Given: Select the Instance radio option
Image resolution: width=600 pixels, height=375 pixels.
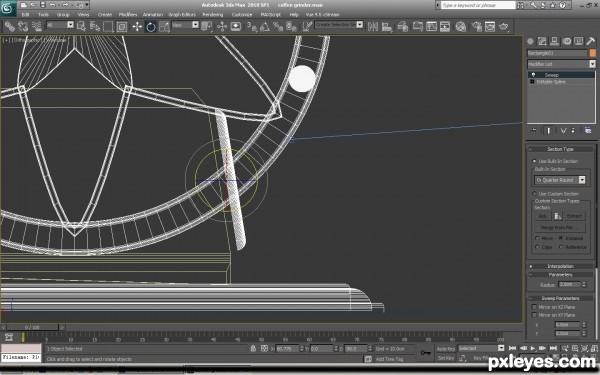Looking at the screenshot, I should (x=561, y=238).
